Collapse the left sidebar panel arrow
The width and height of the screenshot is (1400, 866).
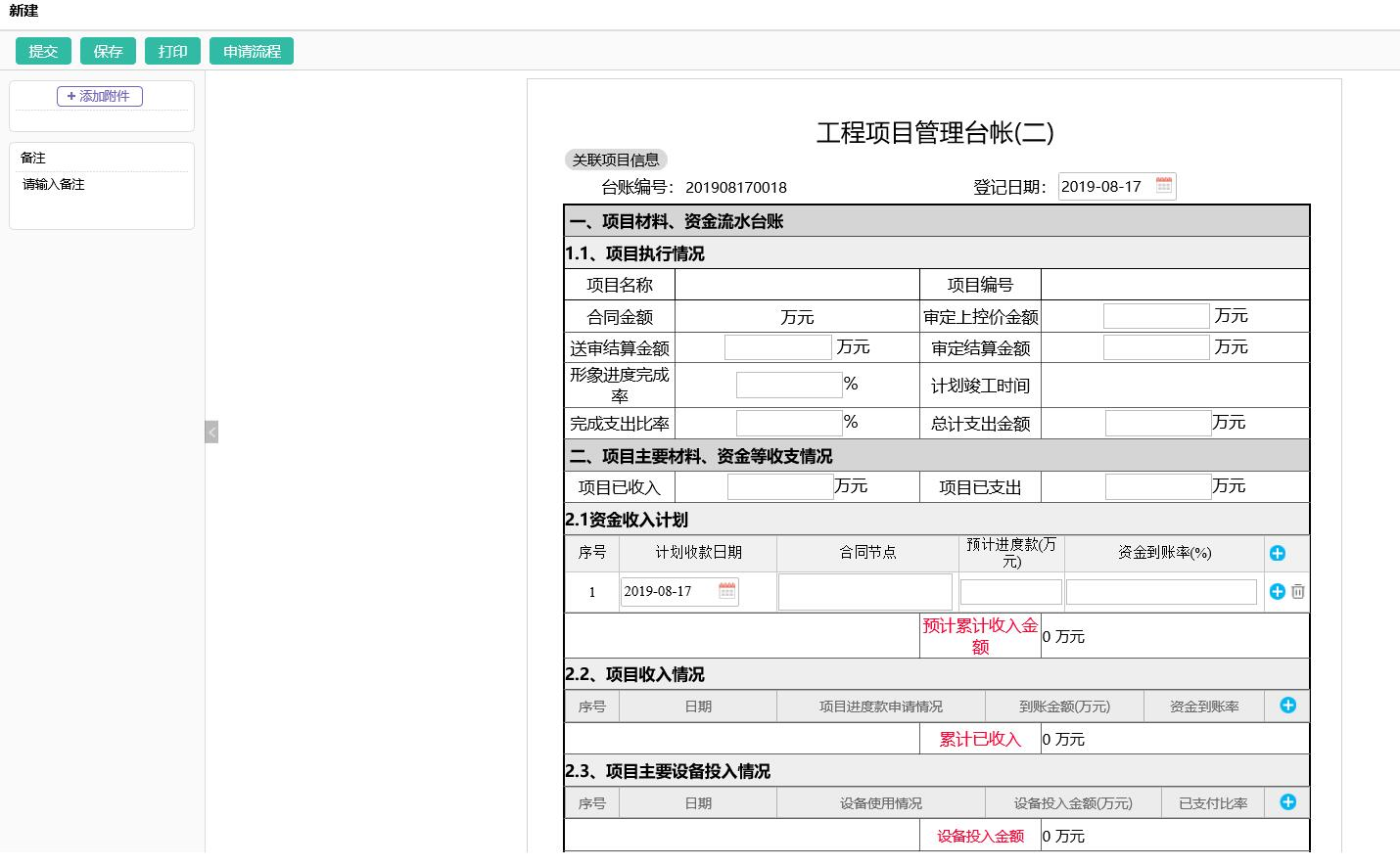(211, 432)
